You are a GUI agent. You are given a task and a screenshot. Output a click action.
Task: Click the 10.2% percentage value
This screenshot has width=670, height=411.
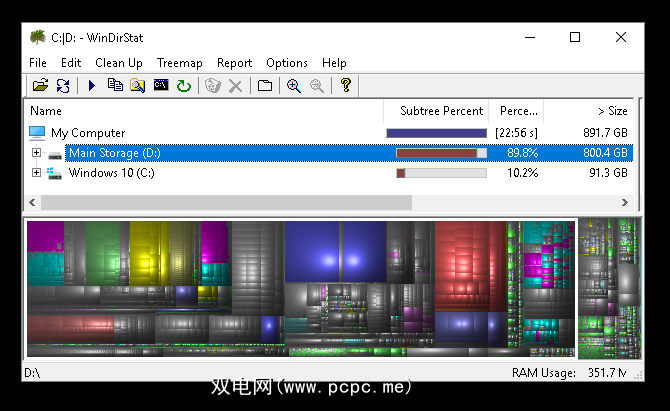522,173
